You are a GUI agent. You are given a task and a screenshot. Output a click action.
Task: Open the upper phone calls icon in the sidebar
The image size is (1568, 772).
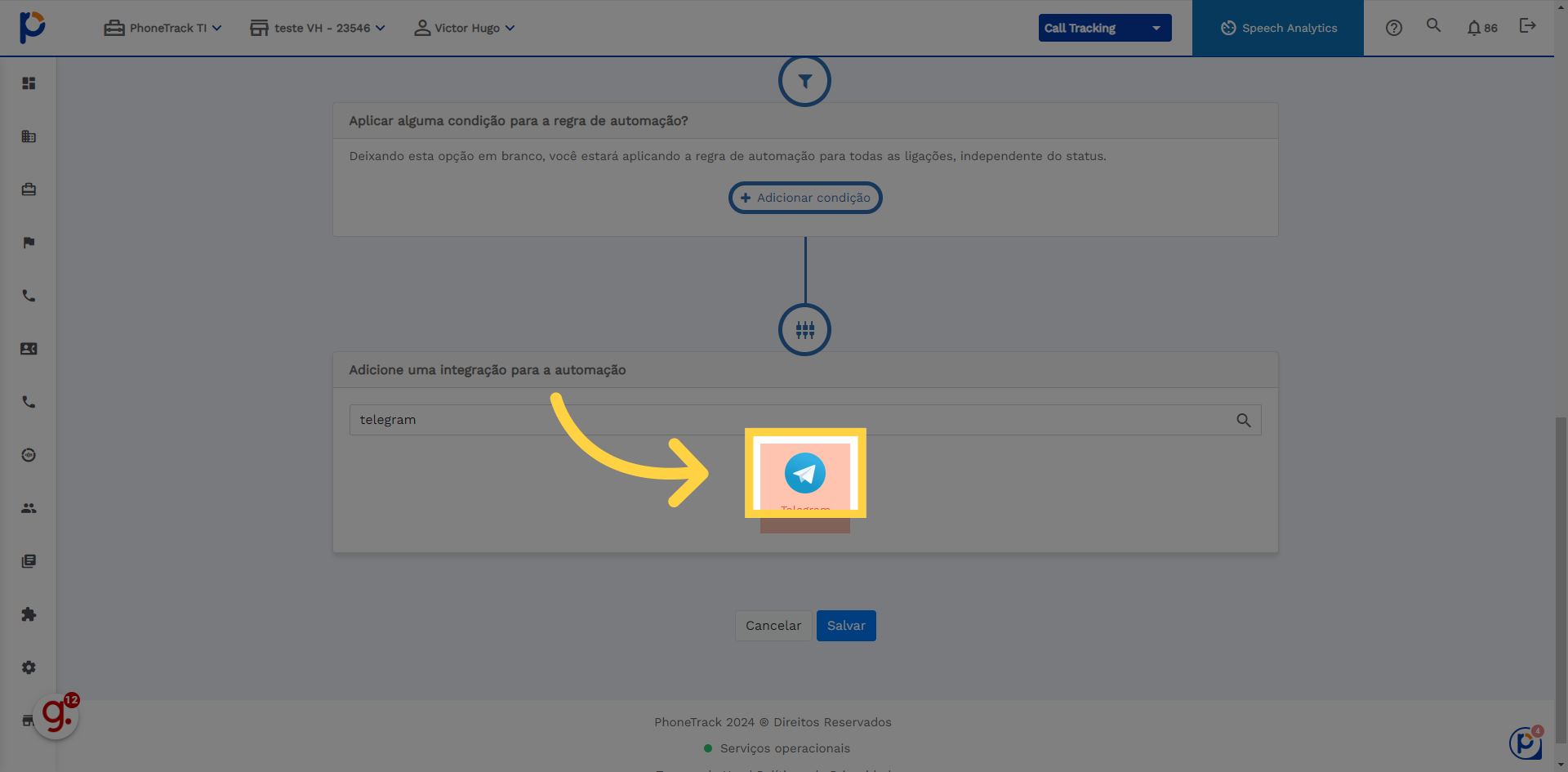[29, 296]
